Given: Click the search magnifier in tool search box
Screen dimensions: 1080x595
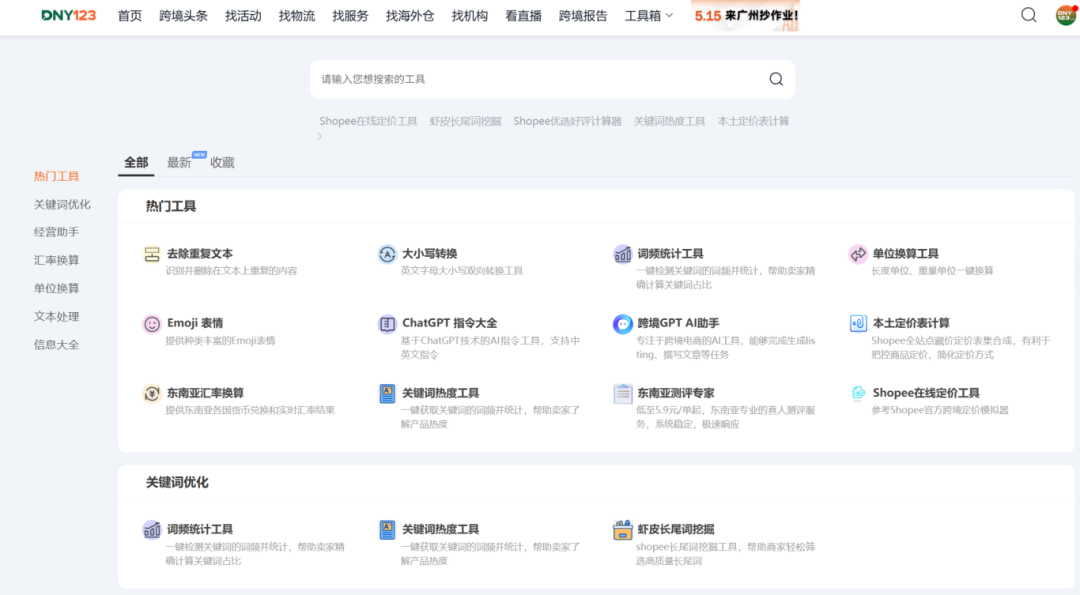Looking at the screenshot, I should tap(776, 79).
